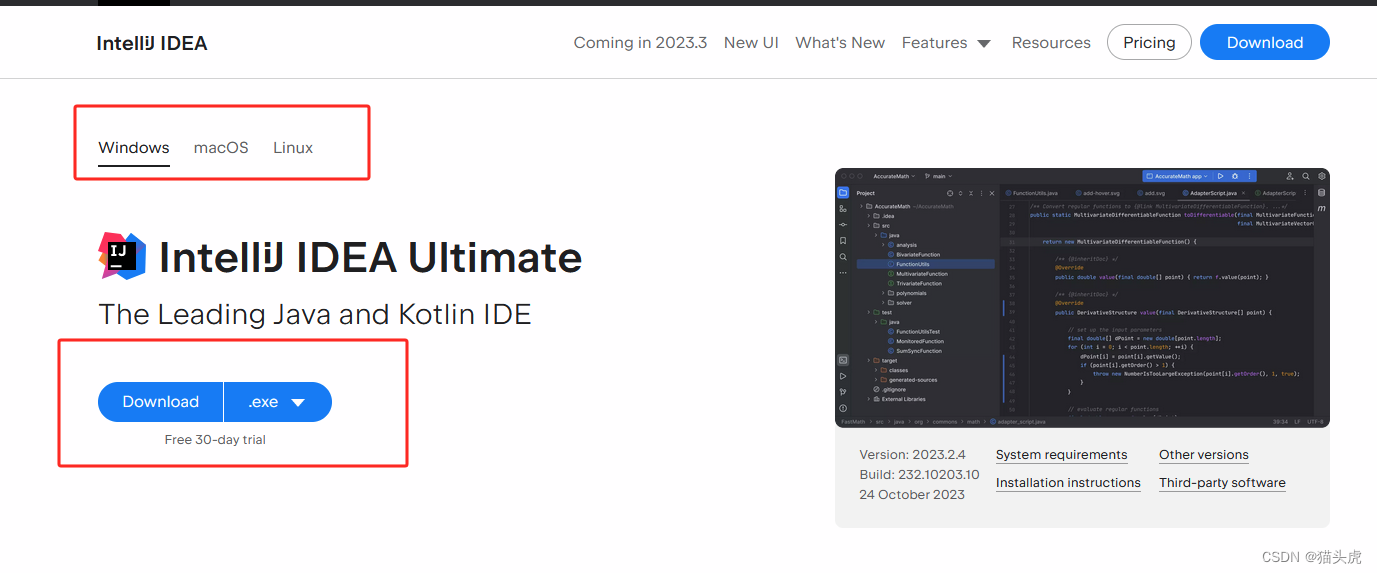Go to the New UI page
1377x573 pixels.
coord(751,43)
